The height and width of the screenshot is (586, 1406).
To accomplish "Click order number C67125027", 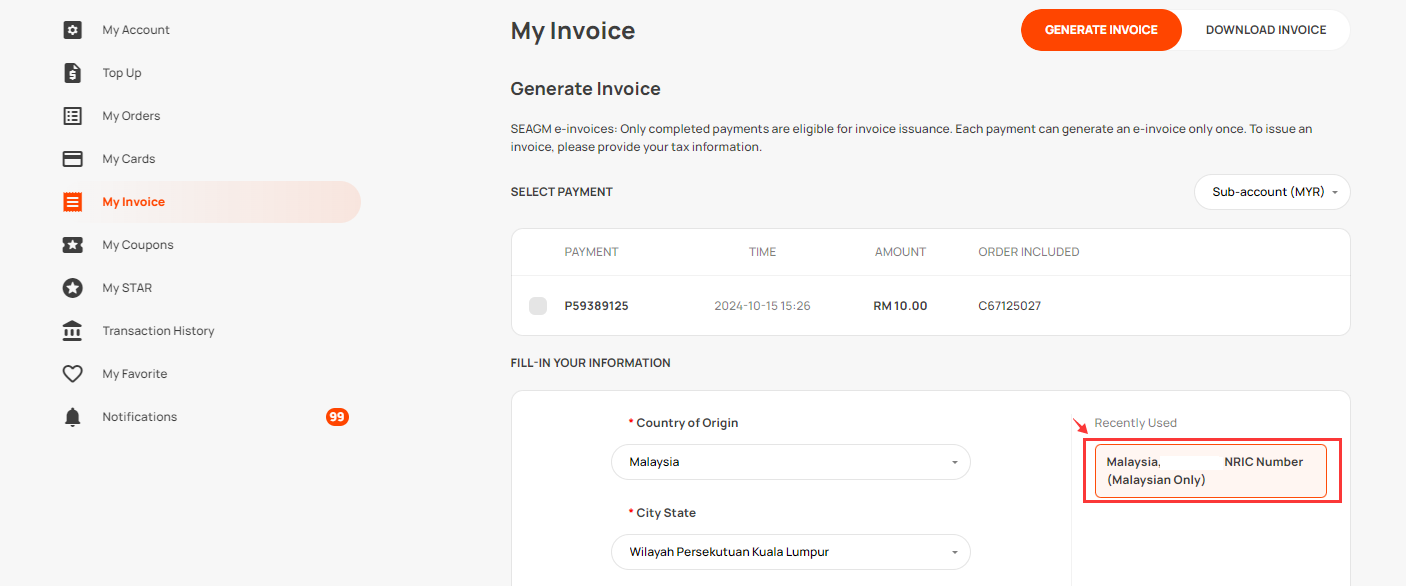I will [1009, 306].
